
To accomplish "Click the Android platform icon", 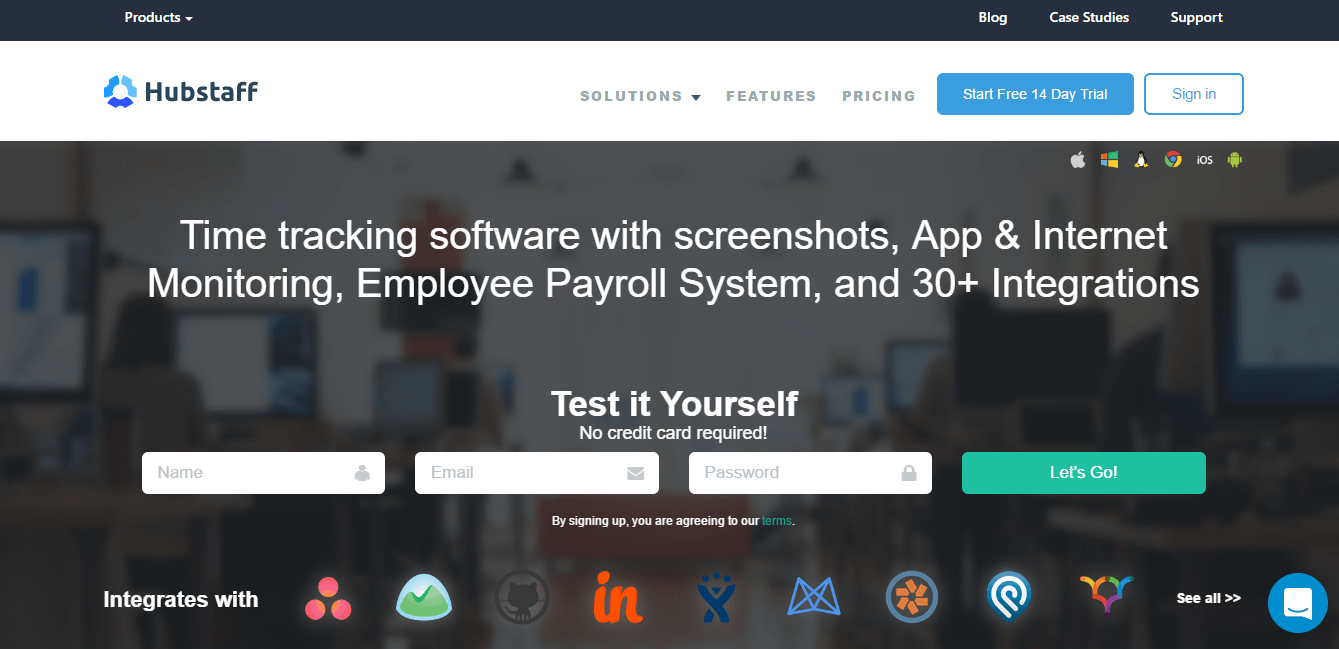I will point(1235,159).
